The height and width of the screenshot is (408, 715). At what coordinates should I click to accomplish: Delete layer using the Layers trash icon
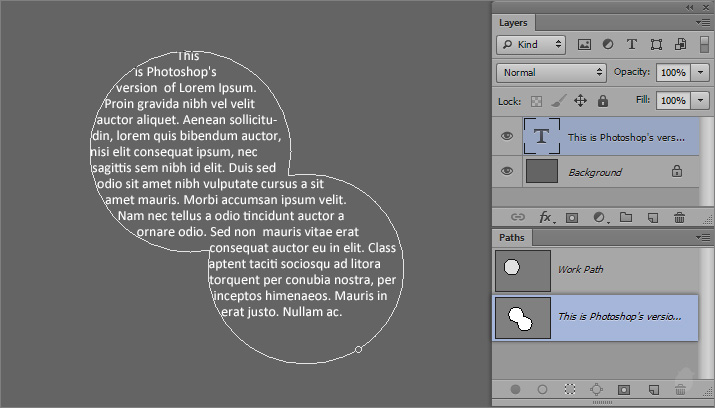[680, 217]
